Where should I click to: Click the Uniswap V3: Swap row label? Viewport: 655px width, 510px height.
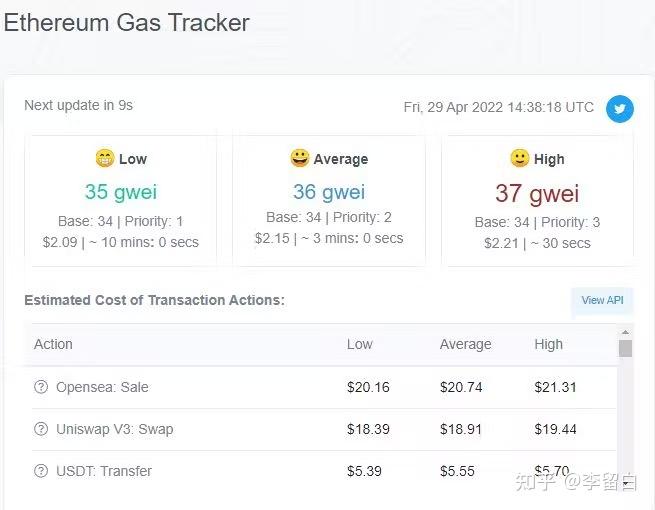114,429
